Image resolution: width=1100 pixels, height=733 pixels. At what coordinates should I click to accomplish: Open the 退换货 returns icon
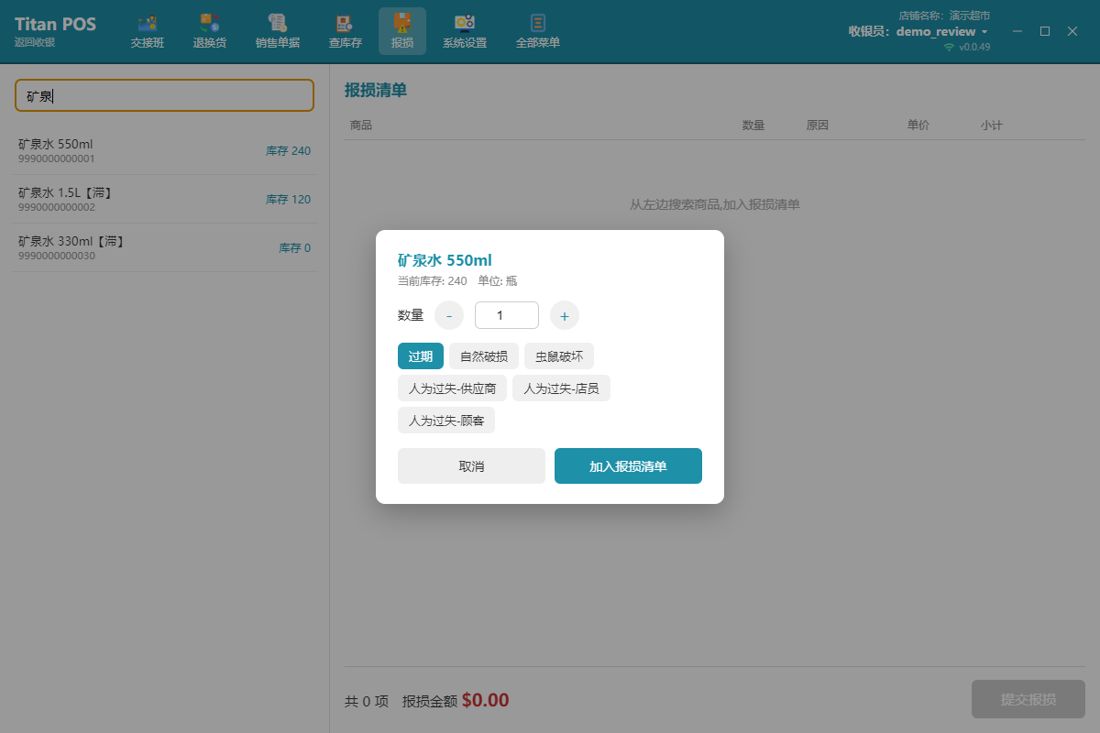click(210, 32)
